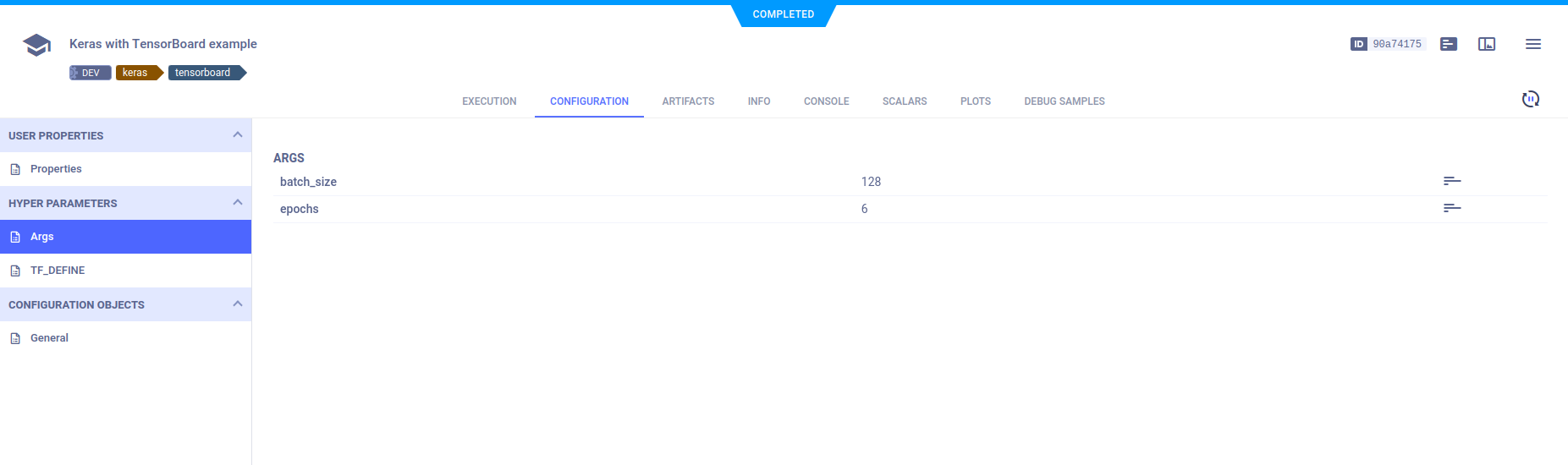Select Properties under User Properties
This screenshot has height=465, width=1568.
point(56,169)
